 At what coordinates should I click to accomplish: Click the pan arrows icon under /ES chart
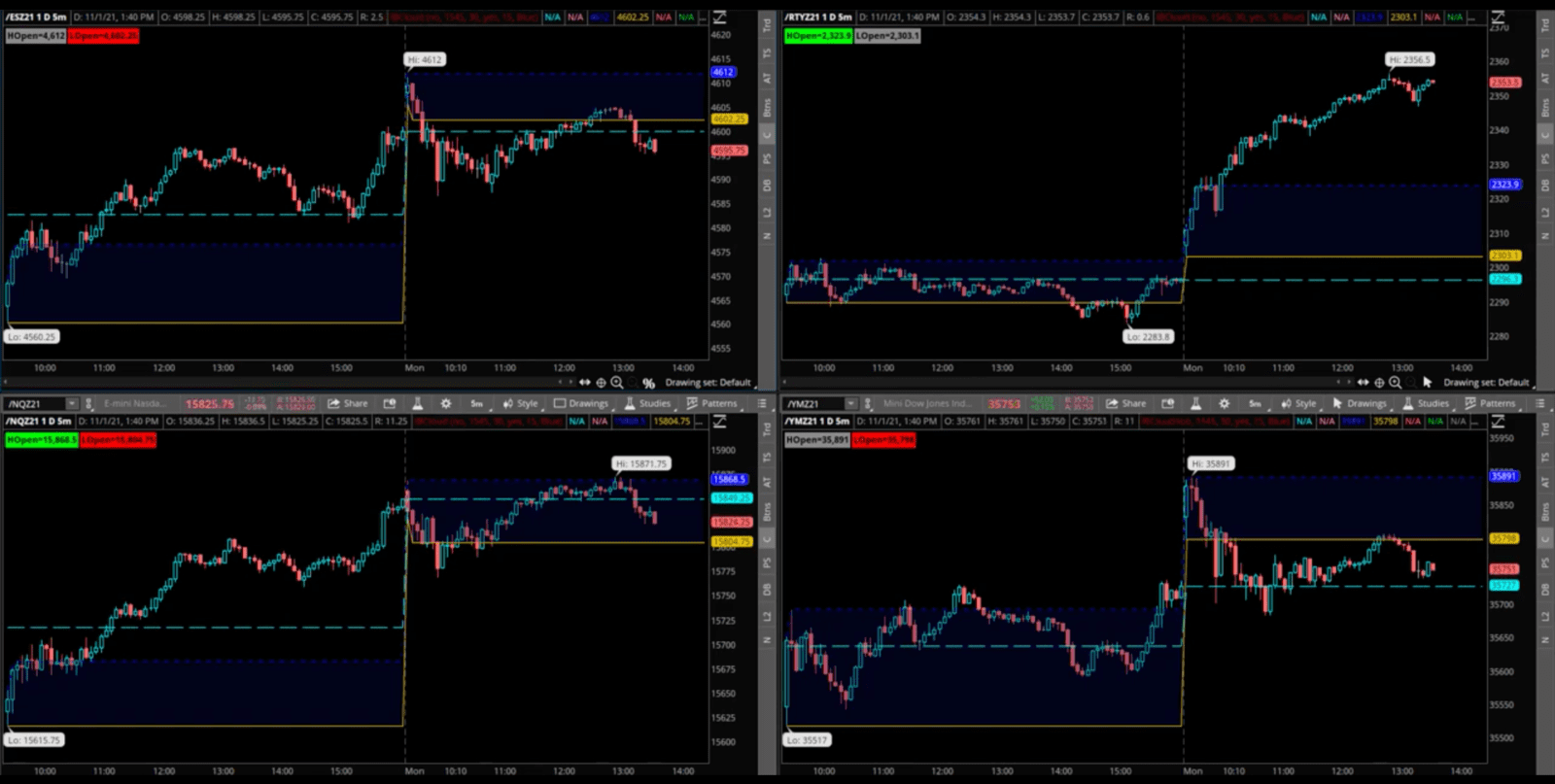[x=585, y=383]
